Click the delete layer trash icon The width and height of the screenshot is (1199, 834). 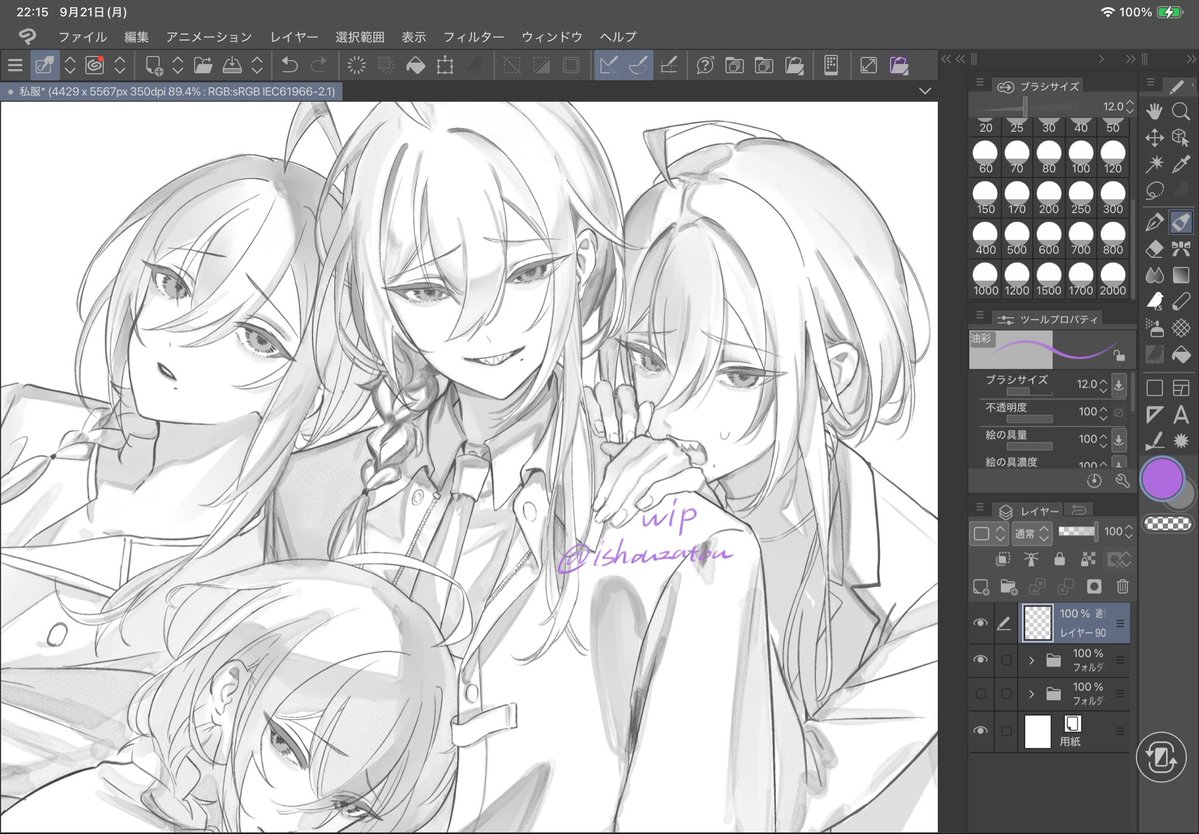[x=1123, y=587]
